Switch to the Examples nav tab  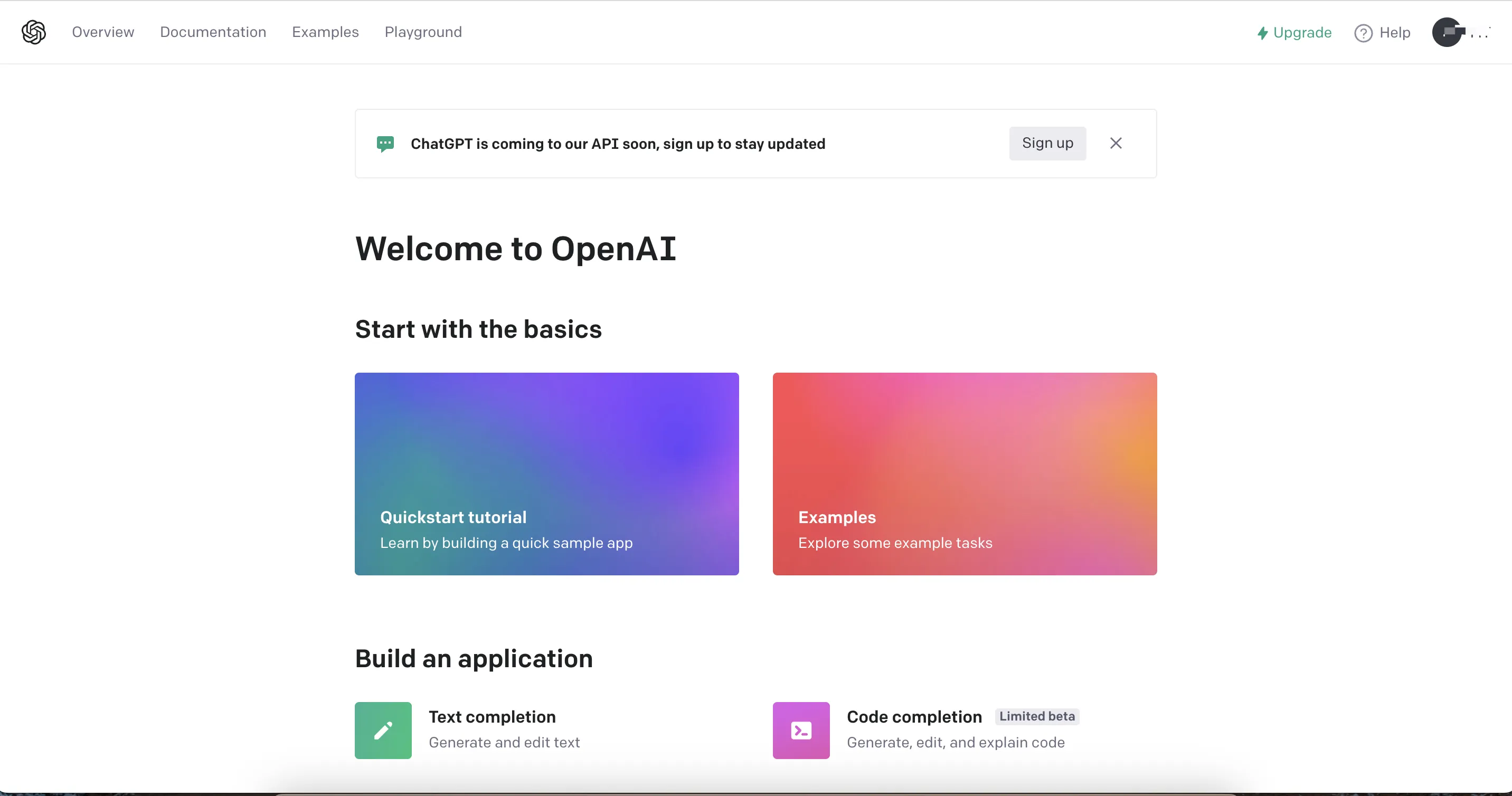point(325,32)
